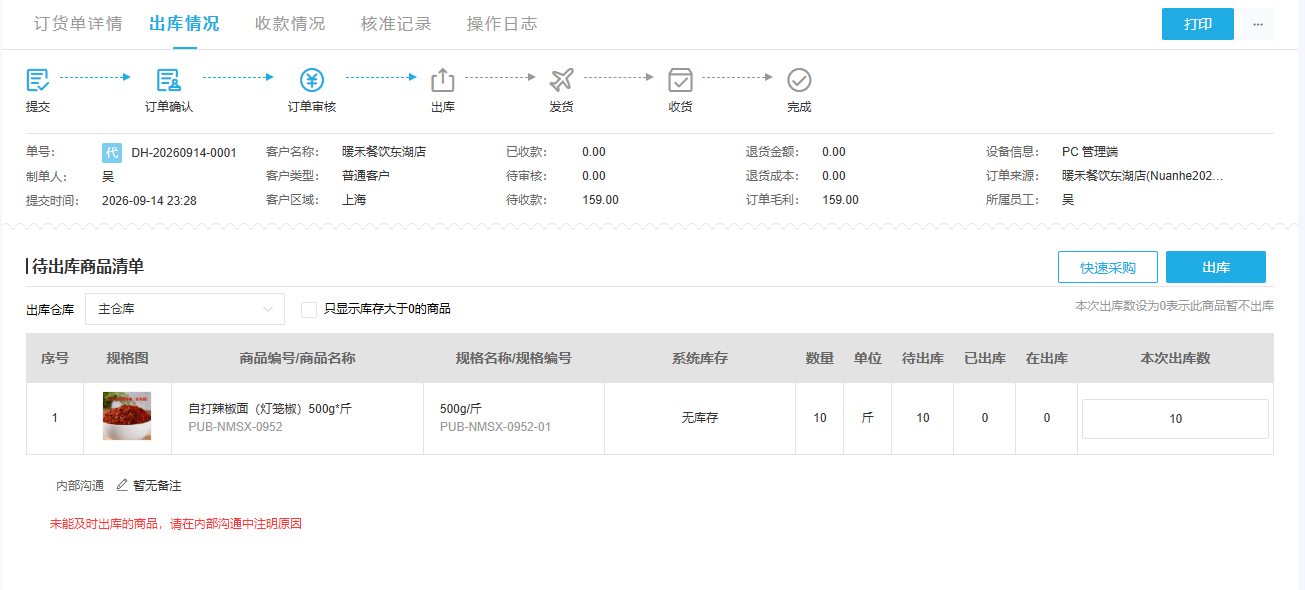Click the 打印 print button

(x=1198, y=24)
